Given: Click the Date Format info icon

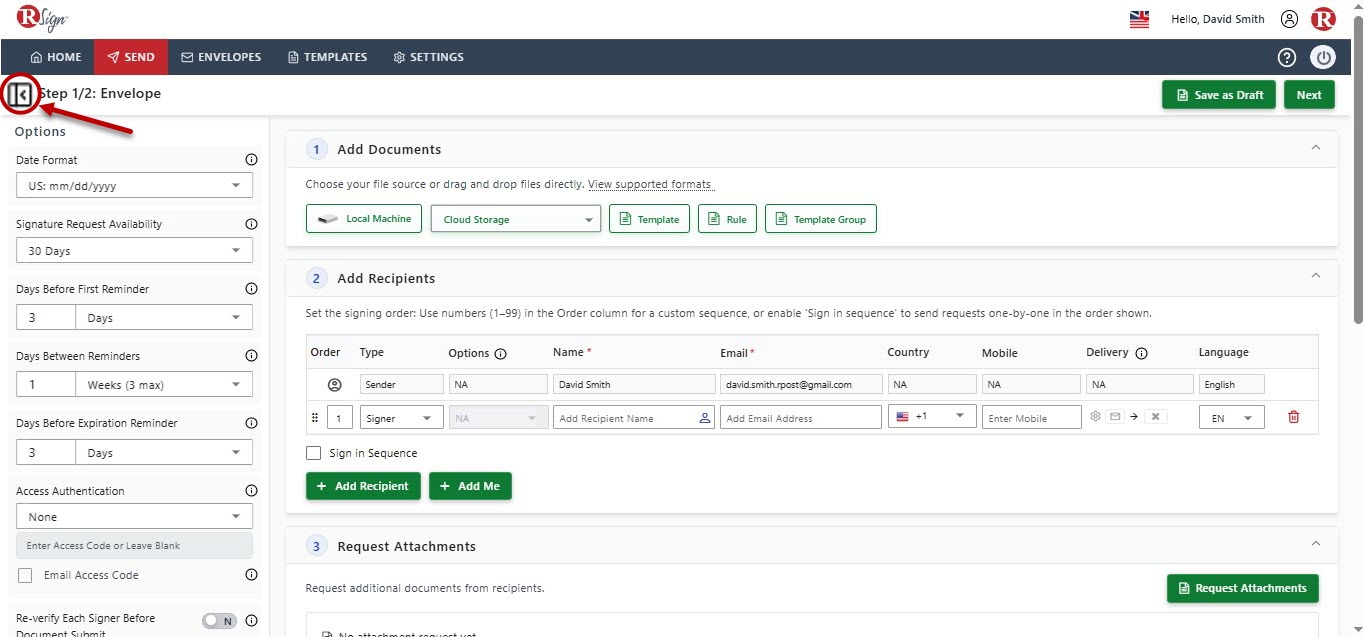Looking at the screenshot, I should (251, 160).
